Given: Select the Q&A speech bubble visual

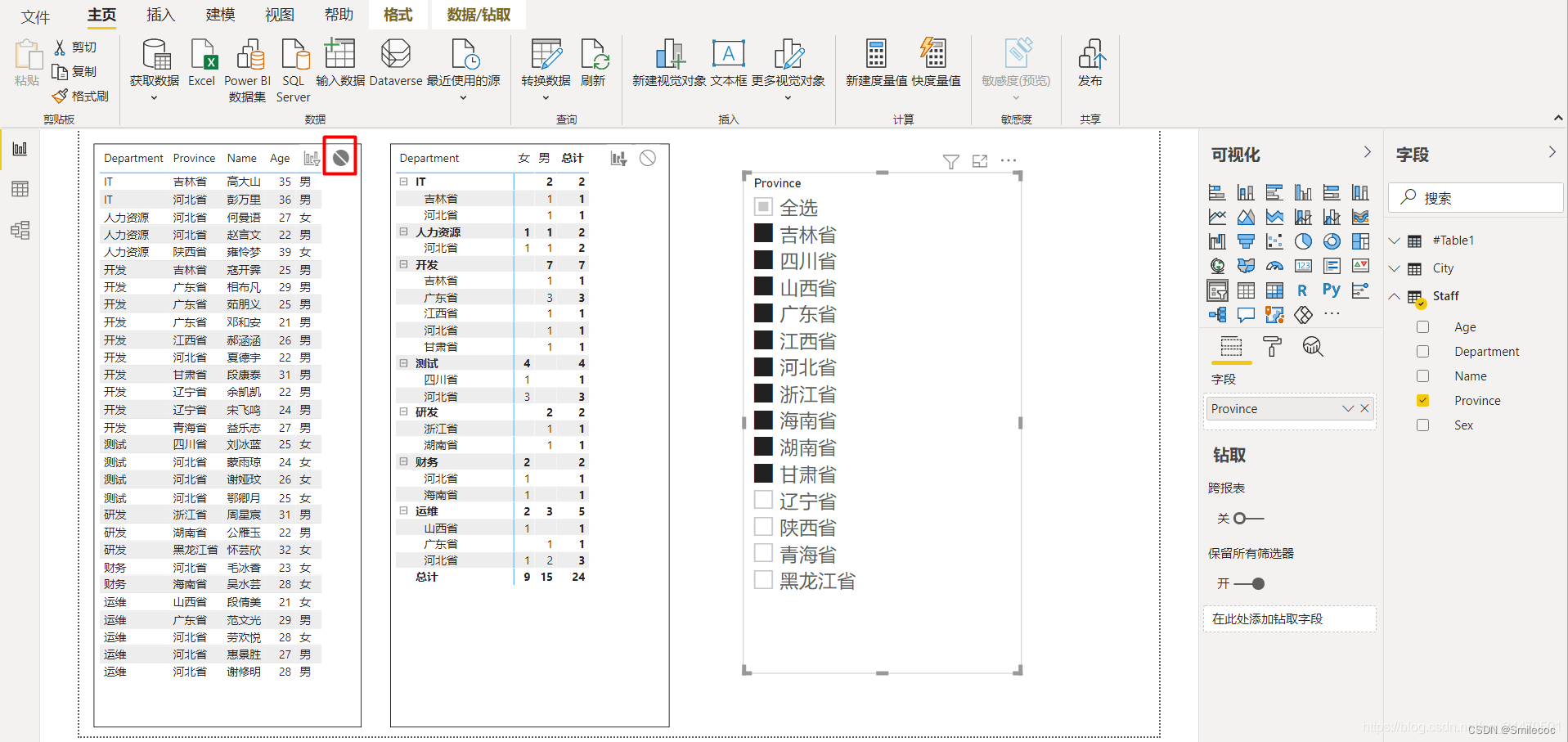Looking at the screenshot, I should pyautogui.click(x=1246, y=315).
